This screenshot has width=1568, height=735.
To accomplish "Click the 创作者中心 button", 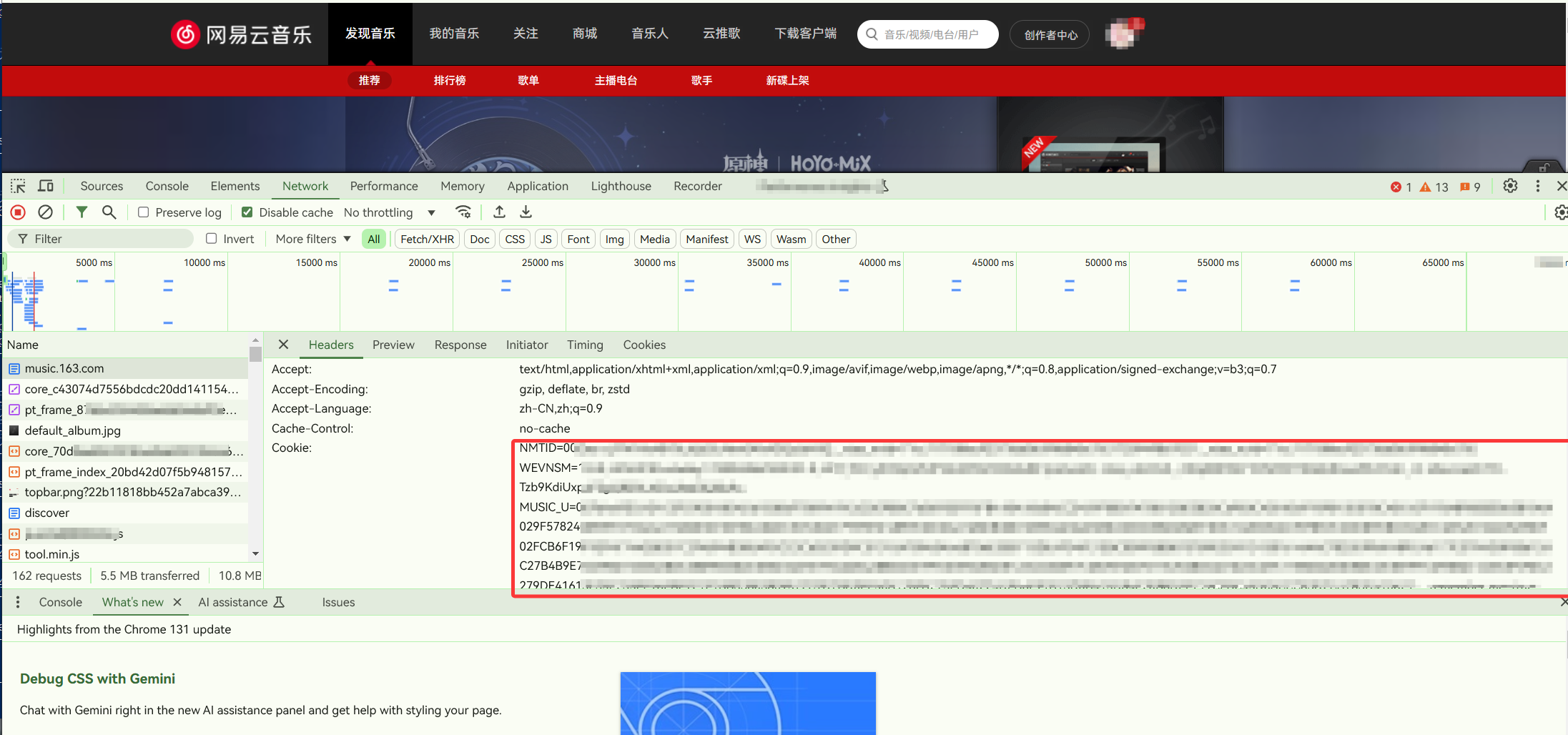I will [x=1050, y=34].
